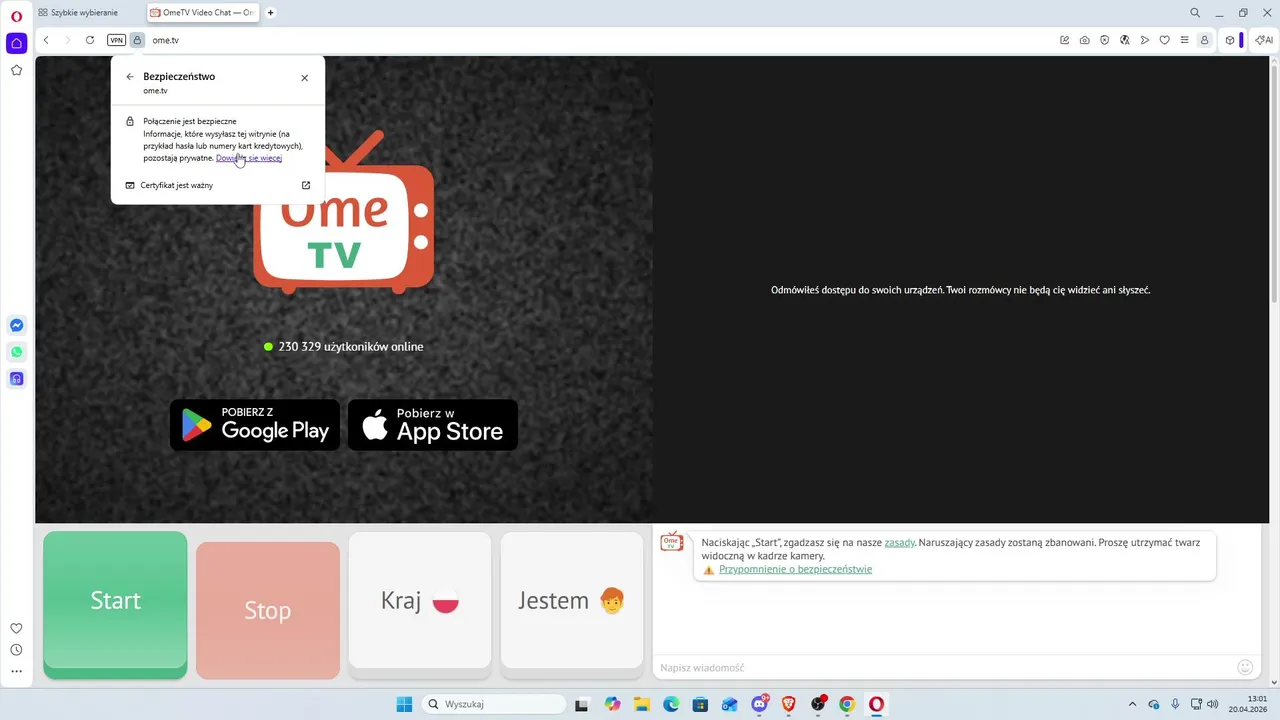Reload the ome.tv page
Image resolution: width=1280 pixels, height=720 pixels.
(90, 40)
